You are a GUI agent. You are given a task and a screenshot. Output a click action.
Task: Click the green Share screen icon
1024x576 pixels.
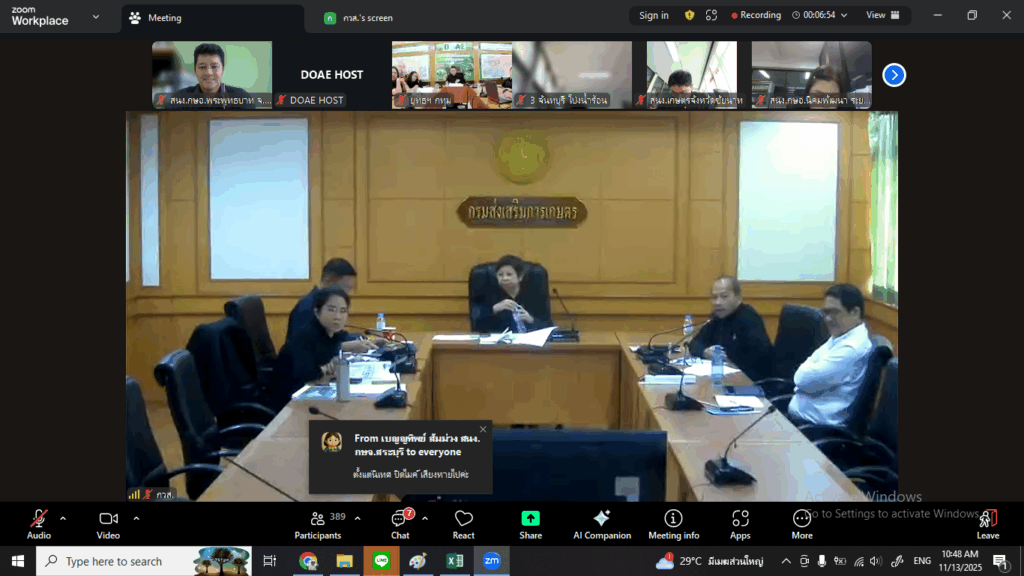tap(530, 519)
